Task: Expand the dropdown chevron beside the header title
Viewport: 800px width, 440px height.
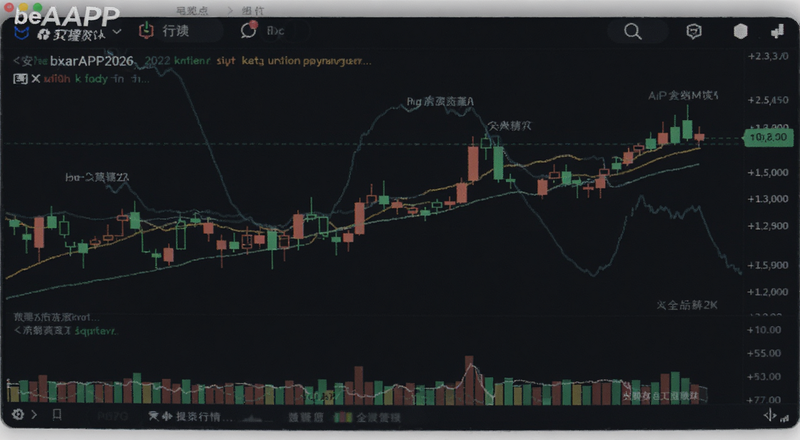Action: coord(117,32)
